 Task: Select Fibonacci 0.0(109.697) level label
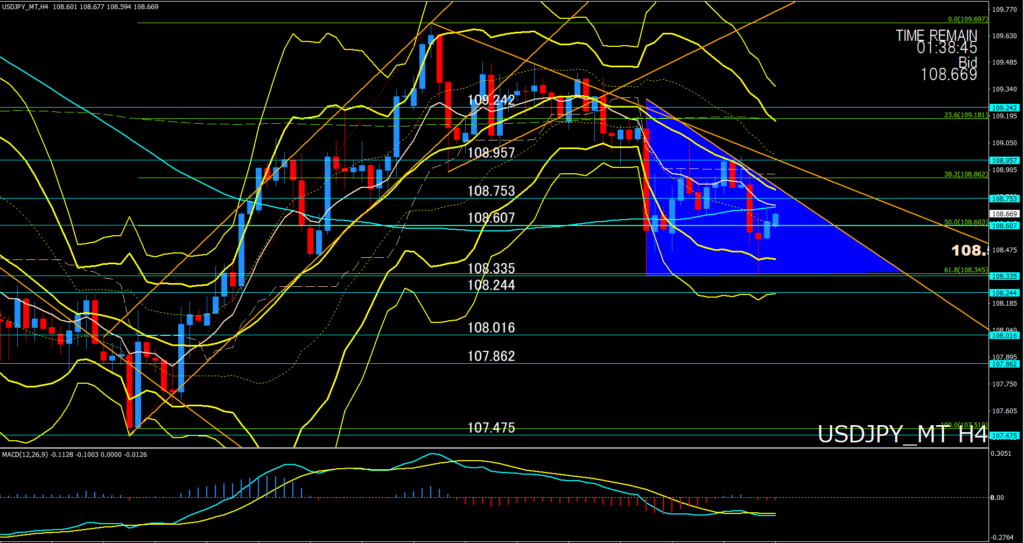click(x=968, y=20)
